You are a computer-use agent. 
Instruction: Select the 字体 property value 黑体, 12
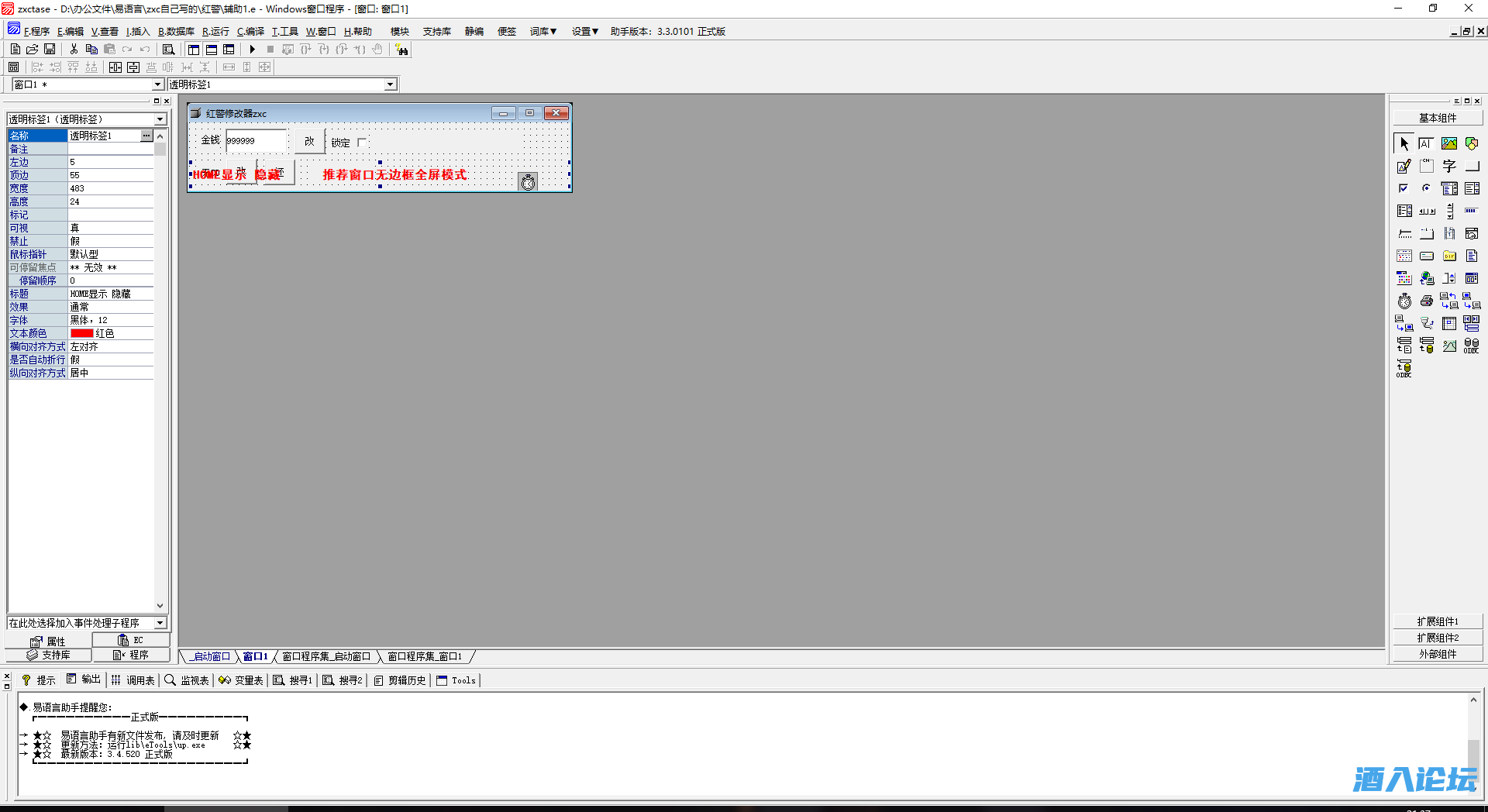111,320
